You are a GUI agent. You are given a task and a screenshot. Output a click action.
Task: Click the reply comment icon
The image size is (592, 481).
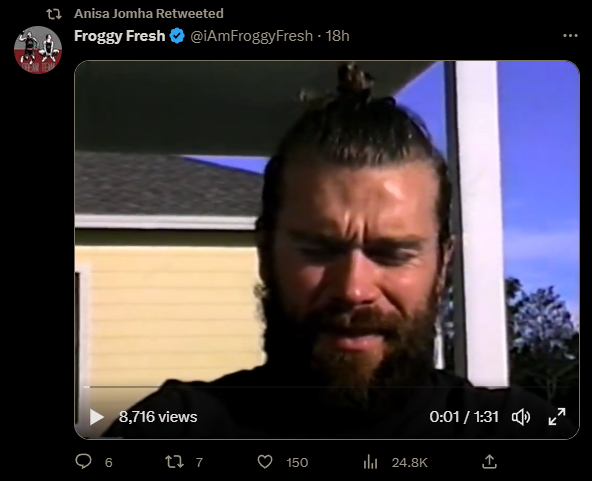pos(83,461)
